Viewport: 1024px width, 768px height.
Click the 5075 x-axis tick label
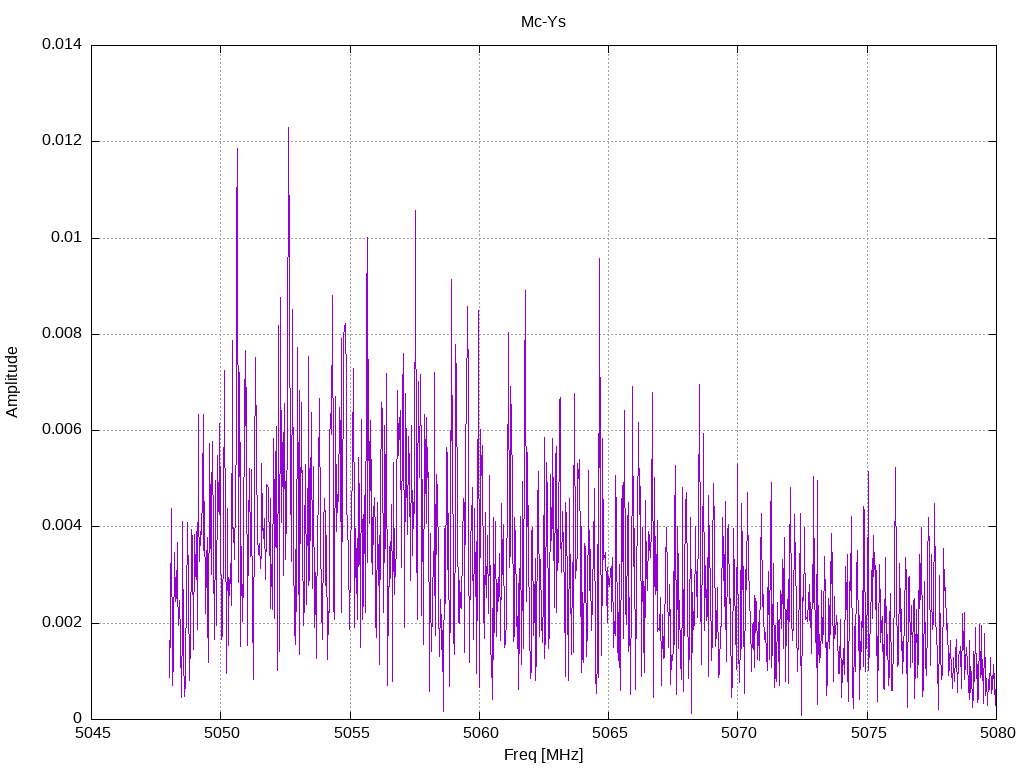pos(868,733)
